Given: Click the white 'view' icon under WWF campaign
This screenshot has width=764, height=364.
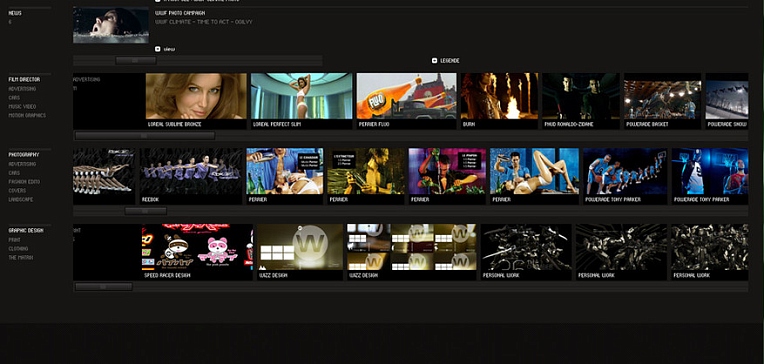Looking at the screenshot, I should [x=158, y=49].
